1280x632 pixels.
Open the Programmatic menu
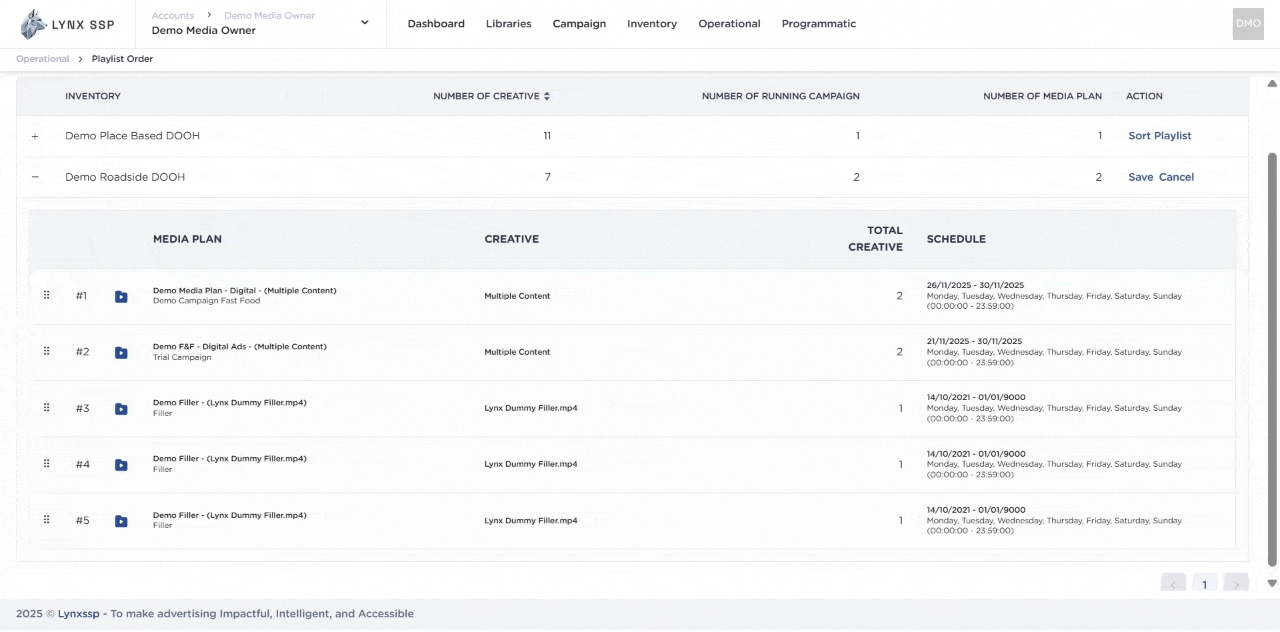click(x=819, y=24)
